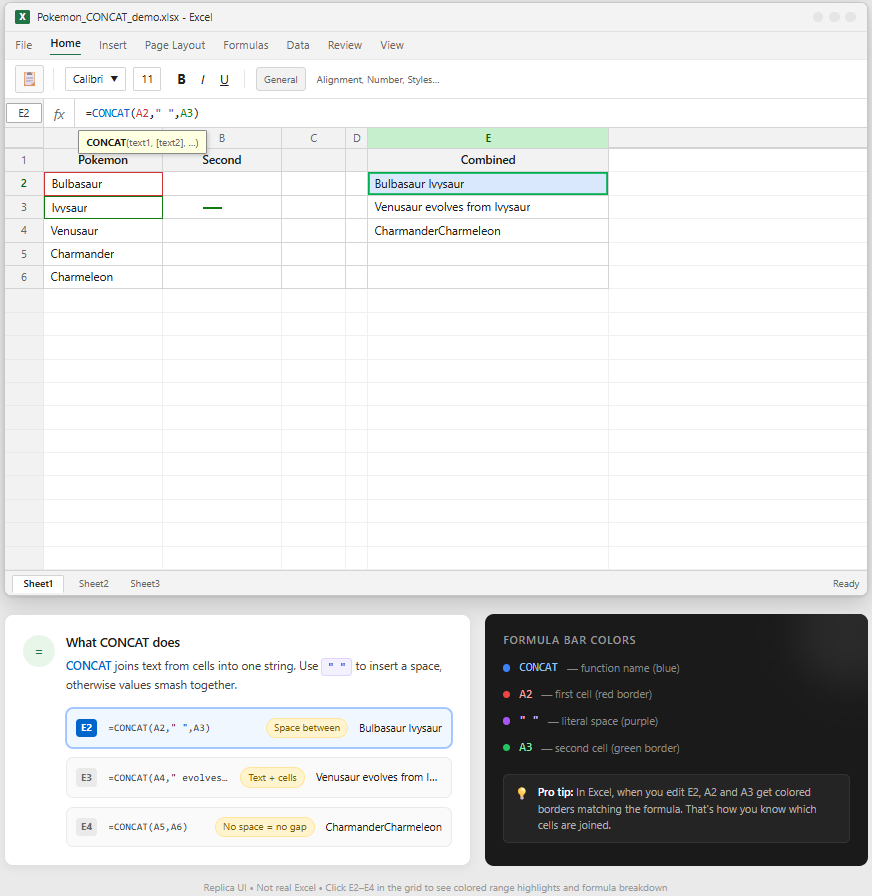Select column D header
Image resolution: width=872 pixels, height=896 pixels.
tap(357, 138)
